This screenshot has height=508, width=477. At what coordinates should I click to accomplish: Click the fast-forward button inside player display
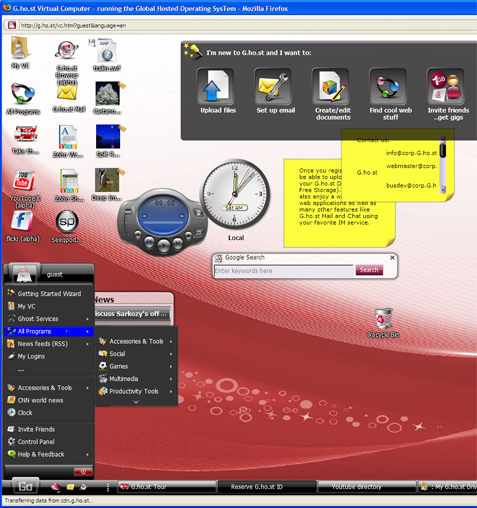(182, 216)
